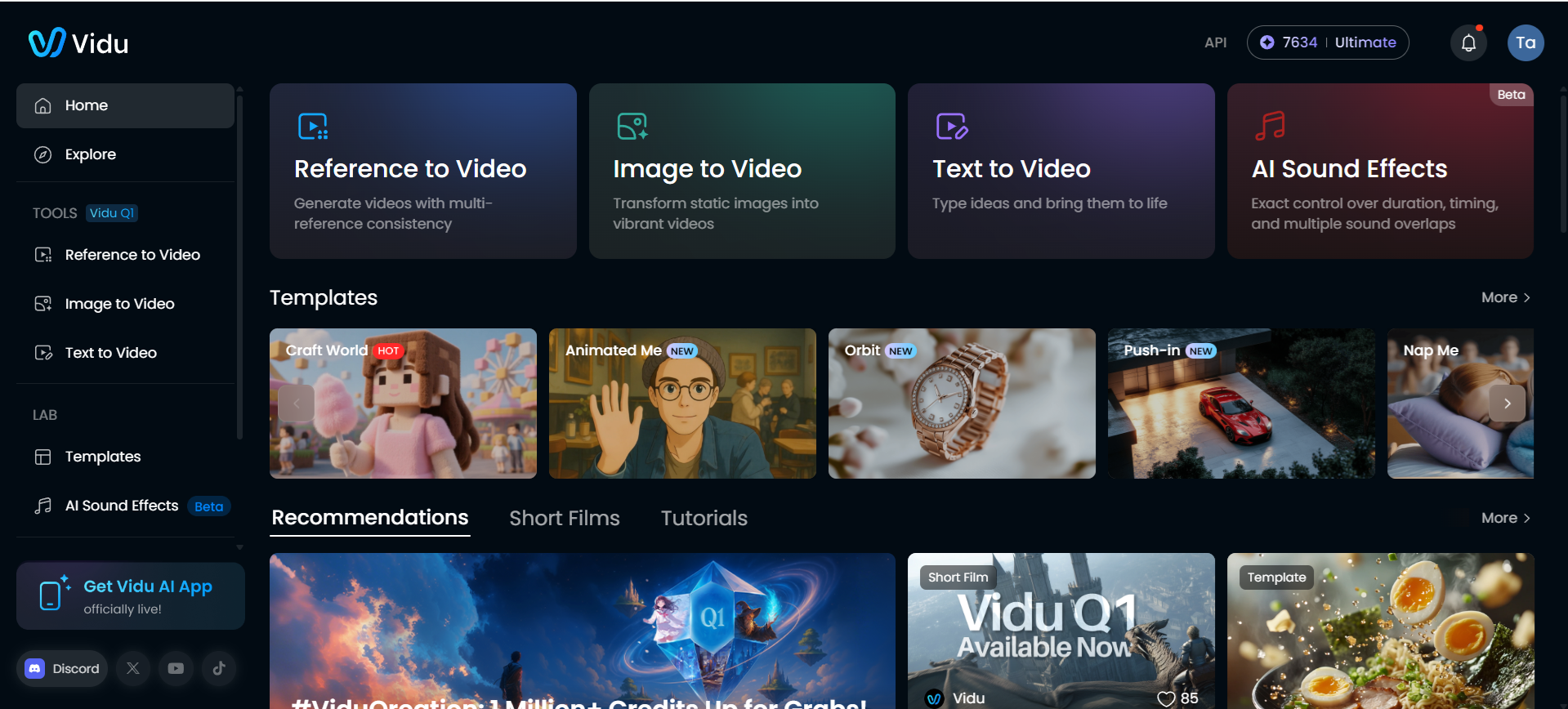Screen dimensions: 1568x709
Task: Like the Vidu Q1 short film
Action: (x=1166, y=698)
